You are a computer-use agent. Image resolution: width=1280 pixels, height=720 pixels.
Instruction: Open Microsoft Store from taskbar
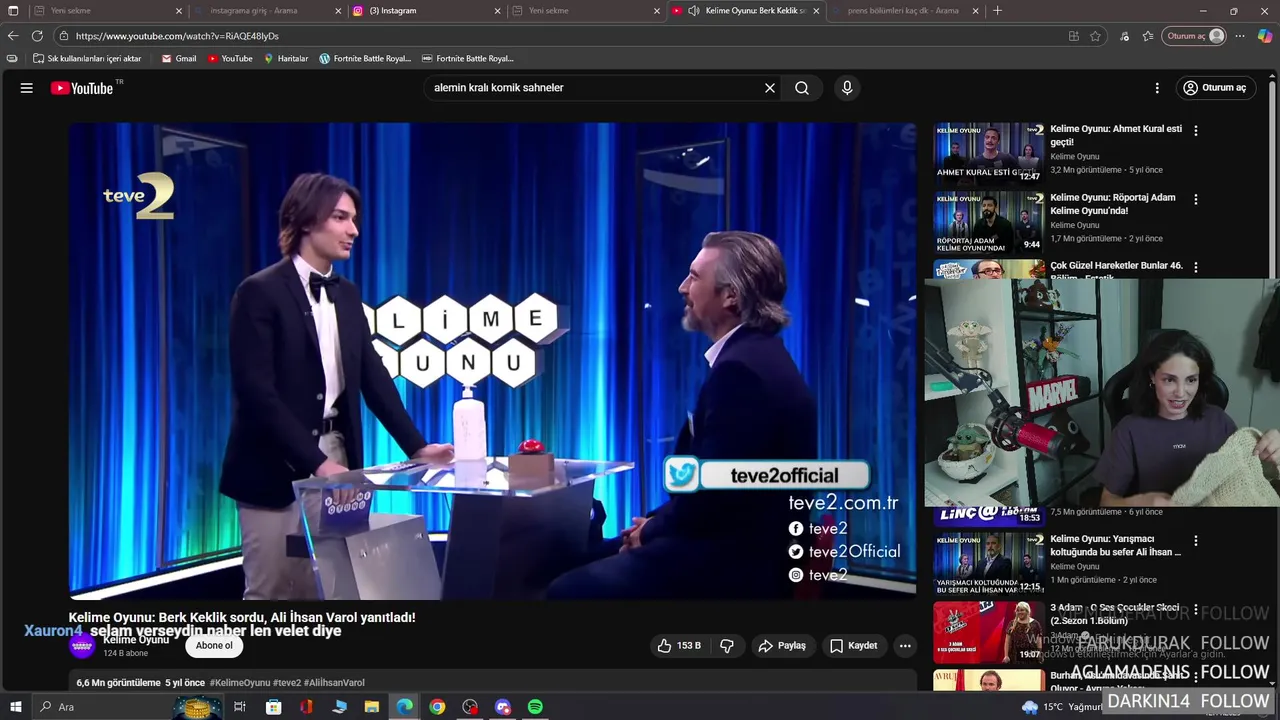[273, 707]
